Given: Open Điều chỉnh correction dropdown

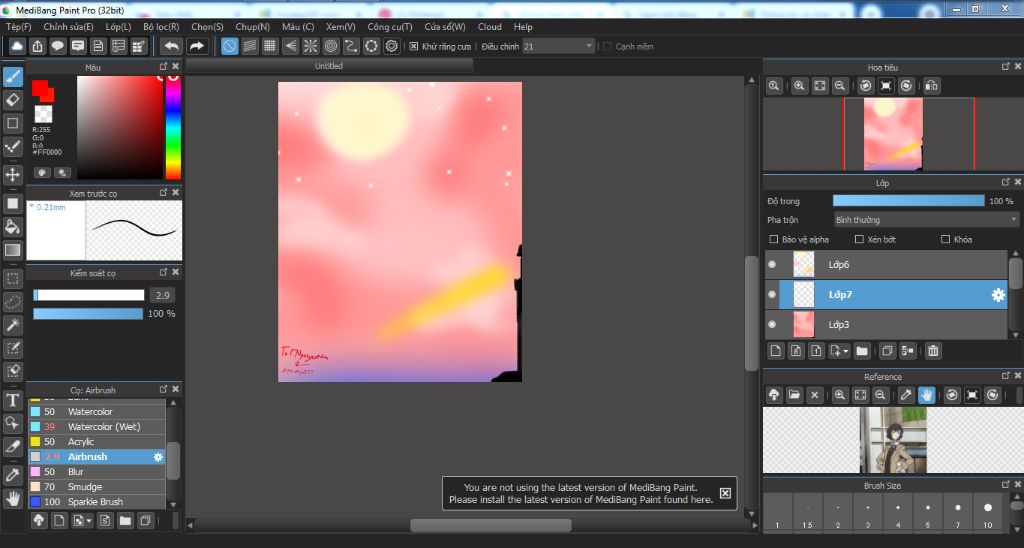Looking at the screenshot, I should 558,46.
